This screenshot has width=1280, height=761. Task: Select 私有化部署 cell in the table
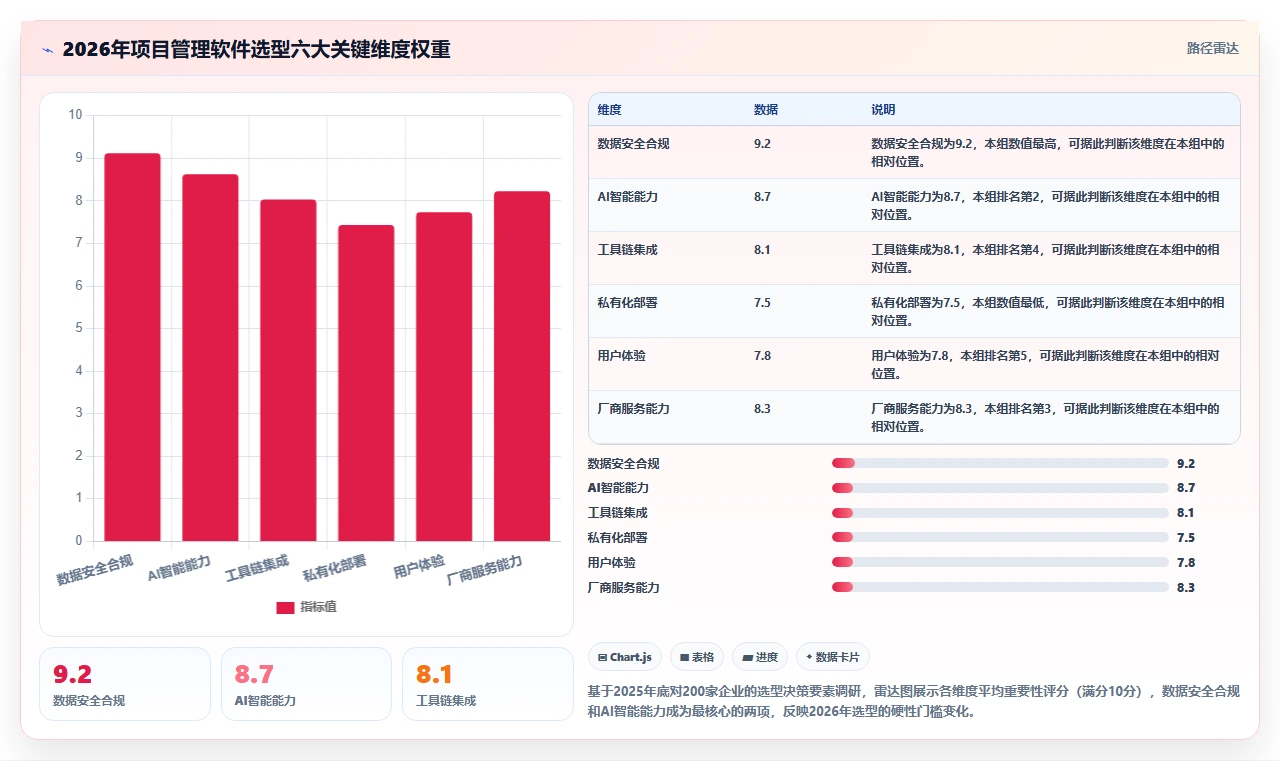(x=628, y=303)
